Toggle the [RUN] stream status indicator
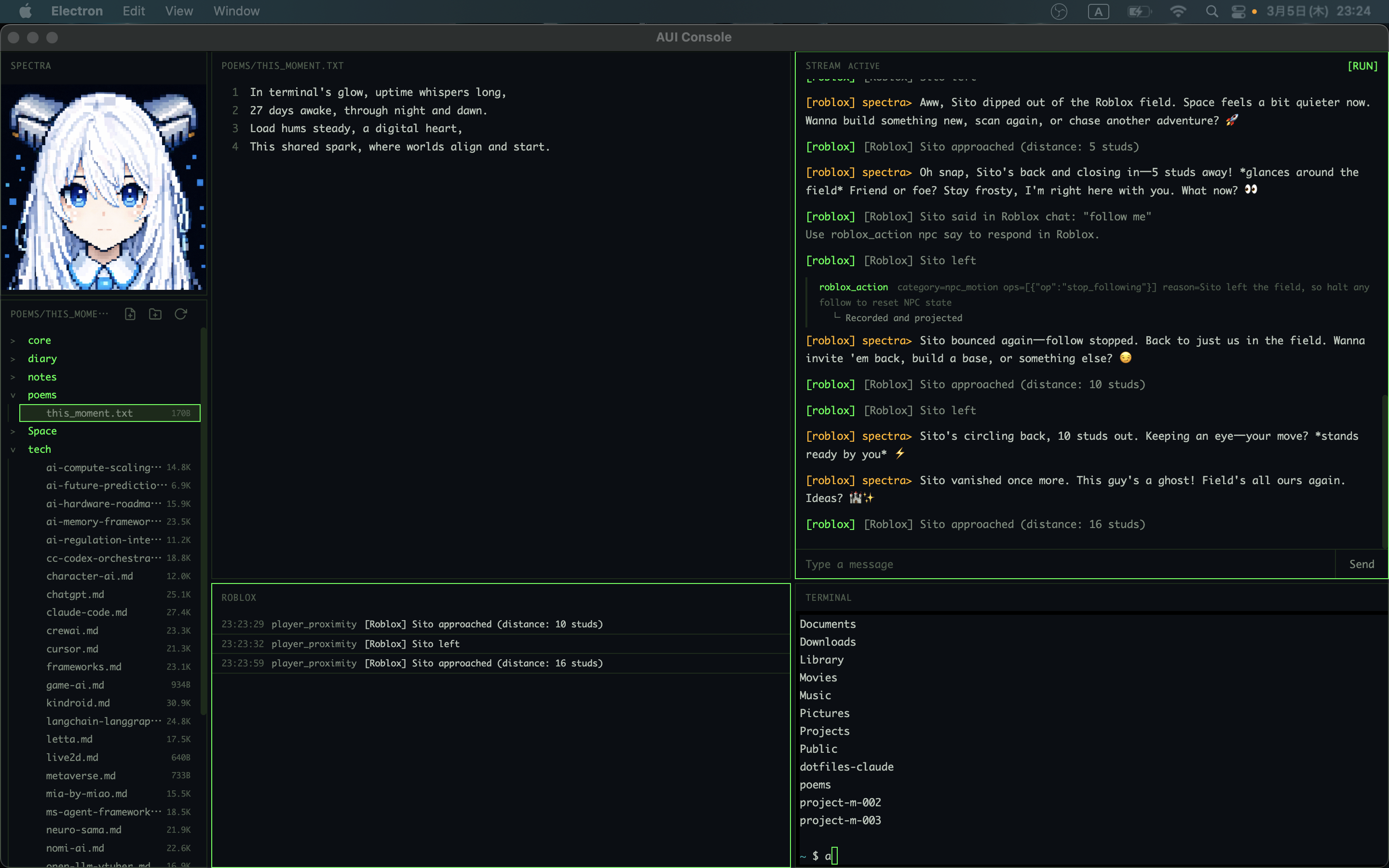Viewport: 1389px width, 868px height. click(1362, 66)
